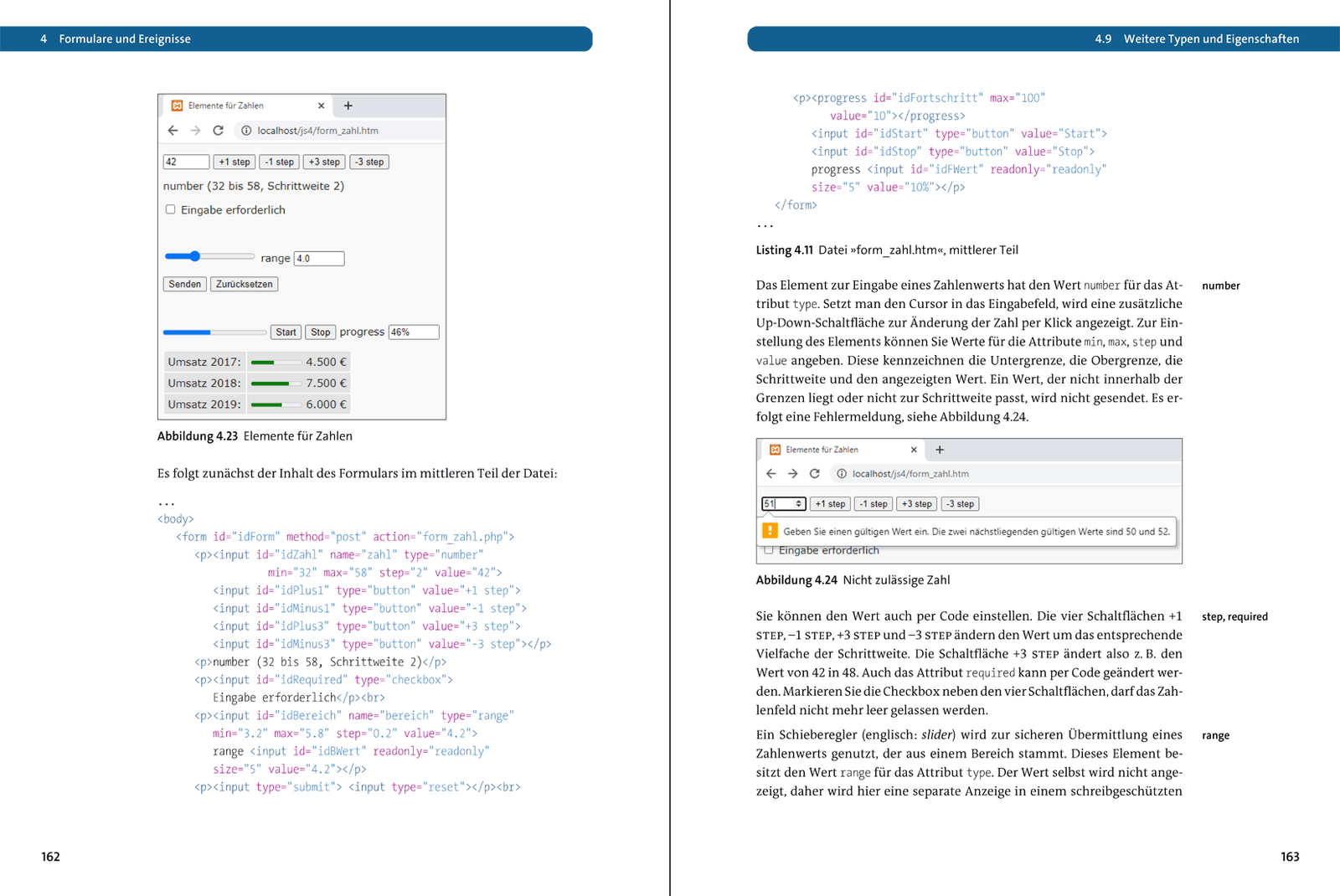Image resolution: width=1340 pixels, height=896 pixels.
Task: Click the '6.000 €' value in Umsatz table
Action: (326, 404)
